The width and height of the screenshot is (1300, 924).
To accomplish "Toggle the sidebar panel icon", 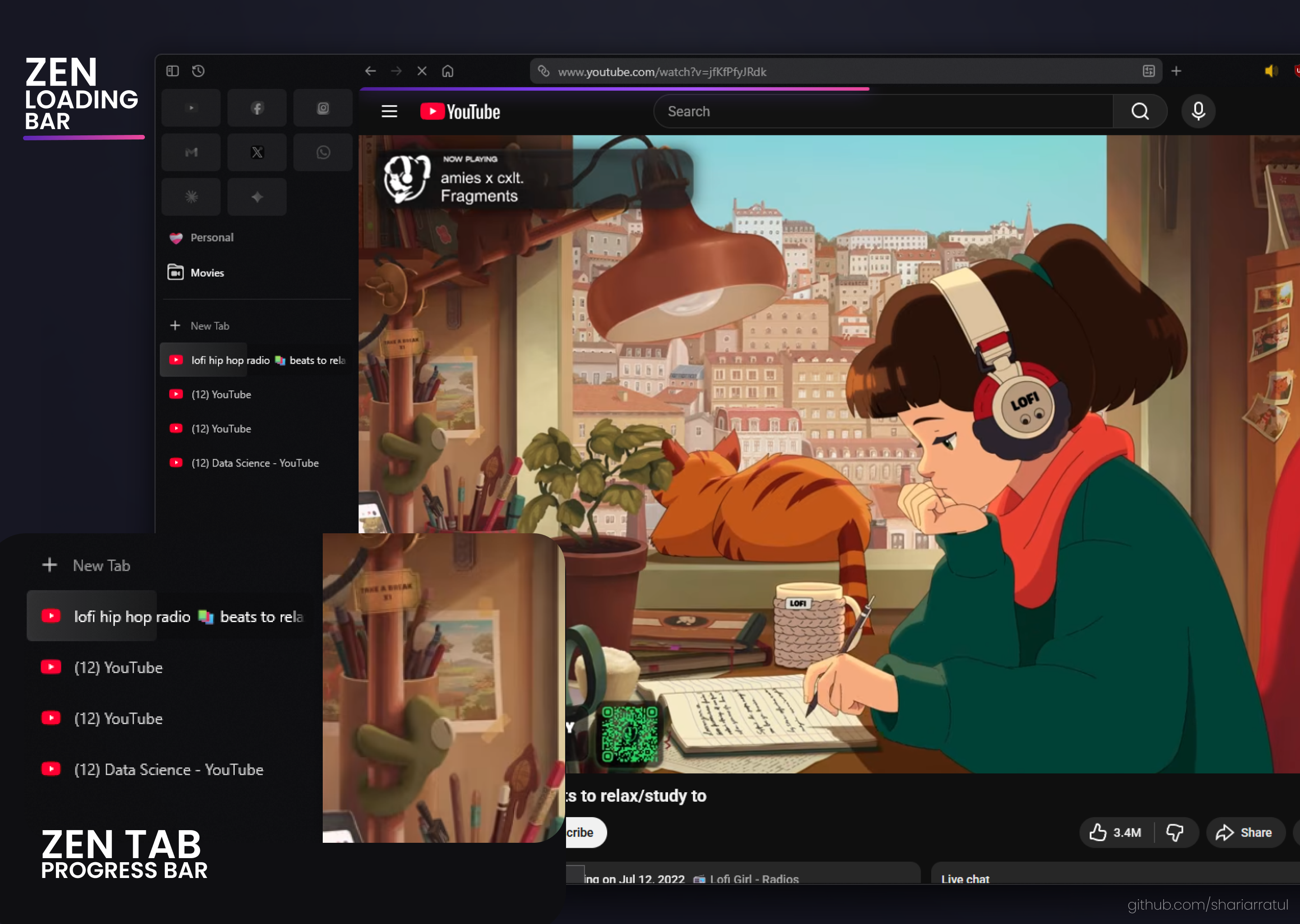I will point(172,71).
